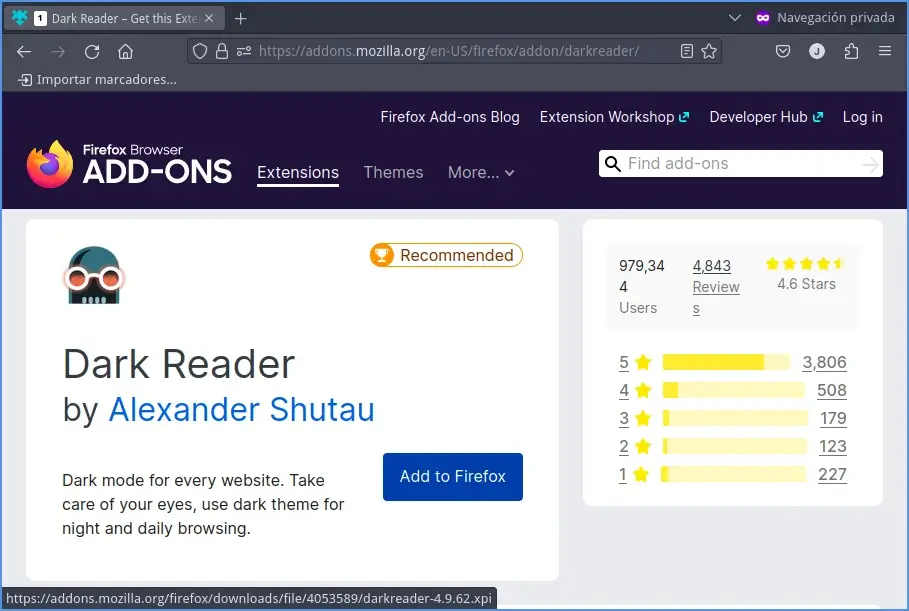This screenshot has width=909, height=611.
Task: Reload the current page
Action: 92,52
